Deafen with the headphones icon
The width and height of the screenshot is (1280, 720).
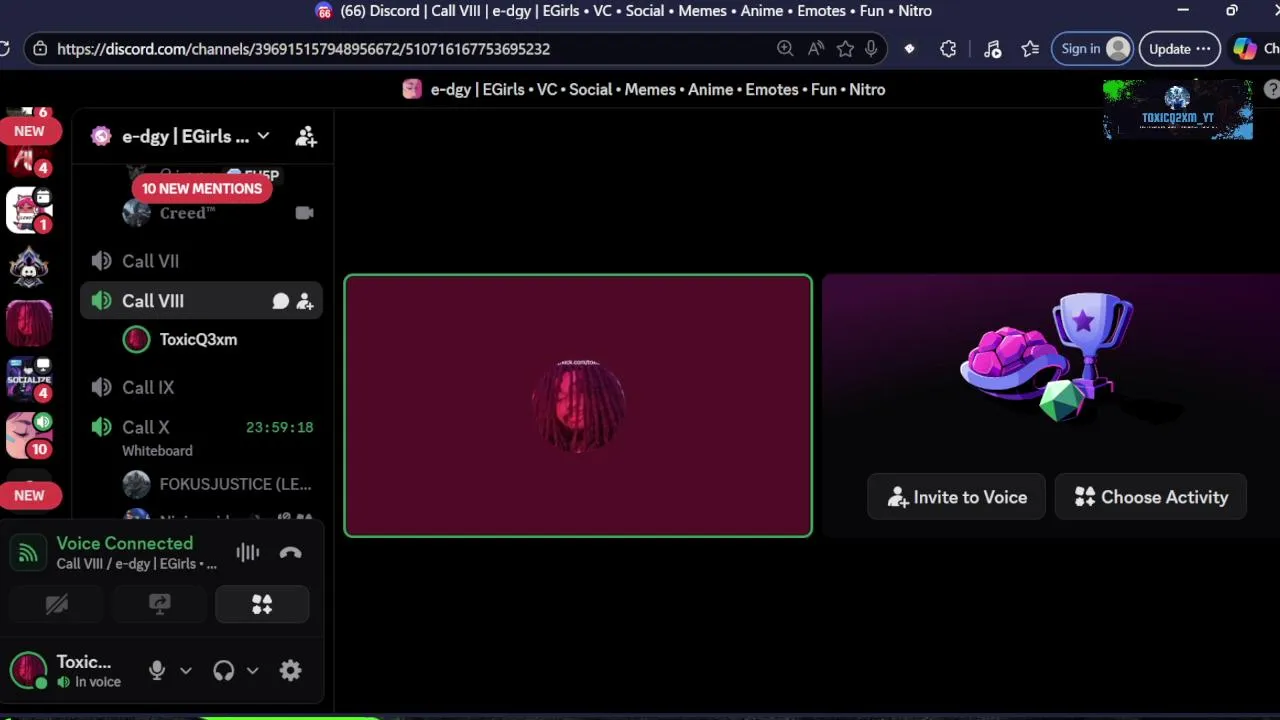coord(224,671)
